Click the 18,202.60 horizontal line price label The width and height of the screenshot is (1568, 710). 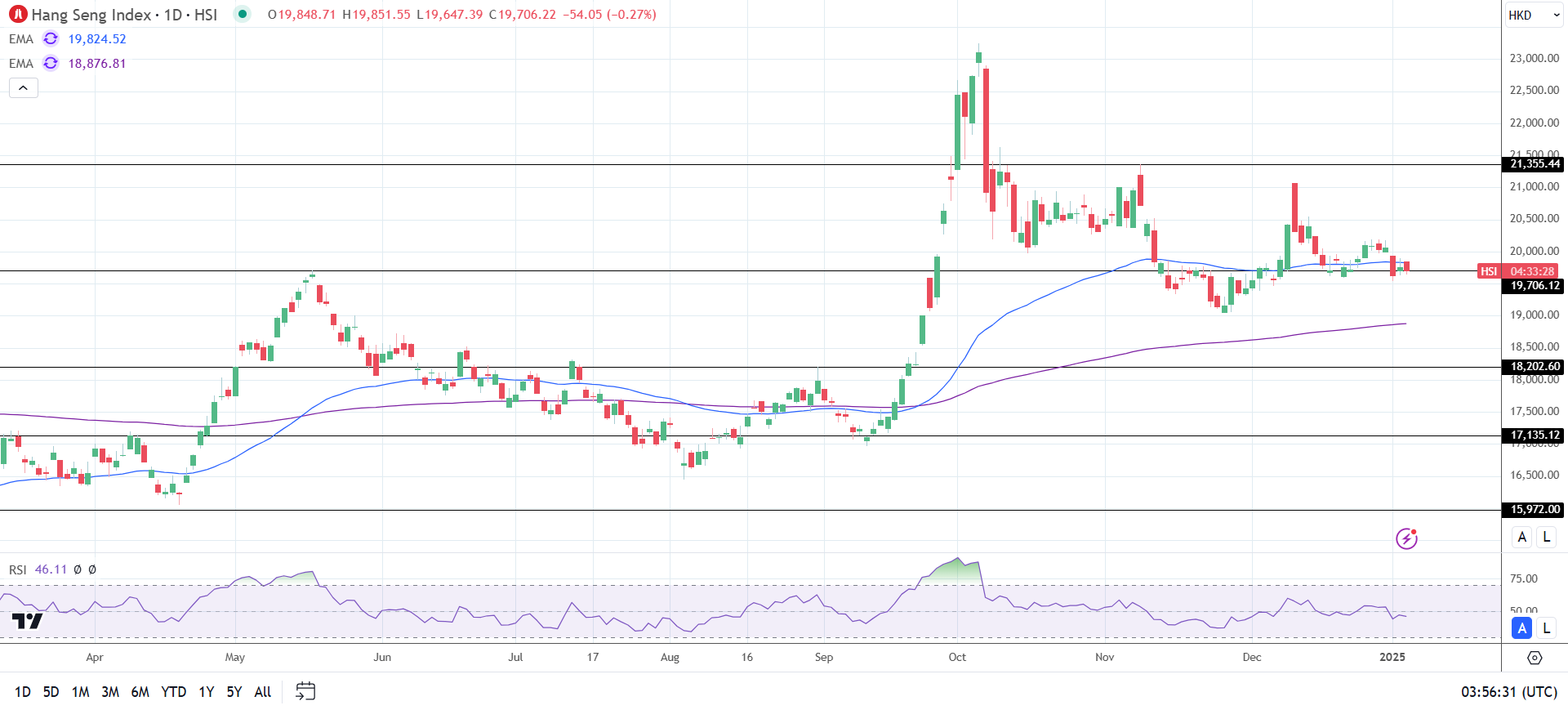click(1535, 367)
